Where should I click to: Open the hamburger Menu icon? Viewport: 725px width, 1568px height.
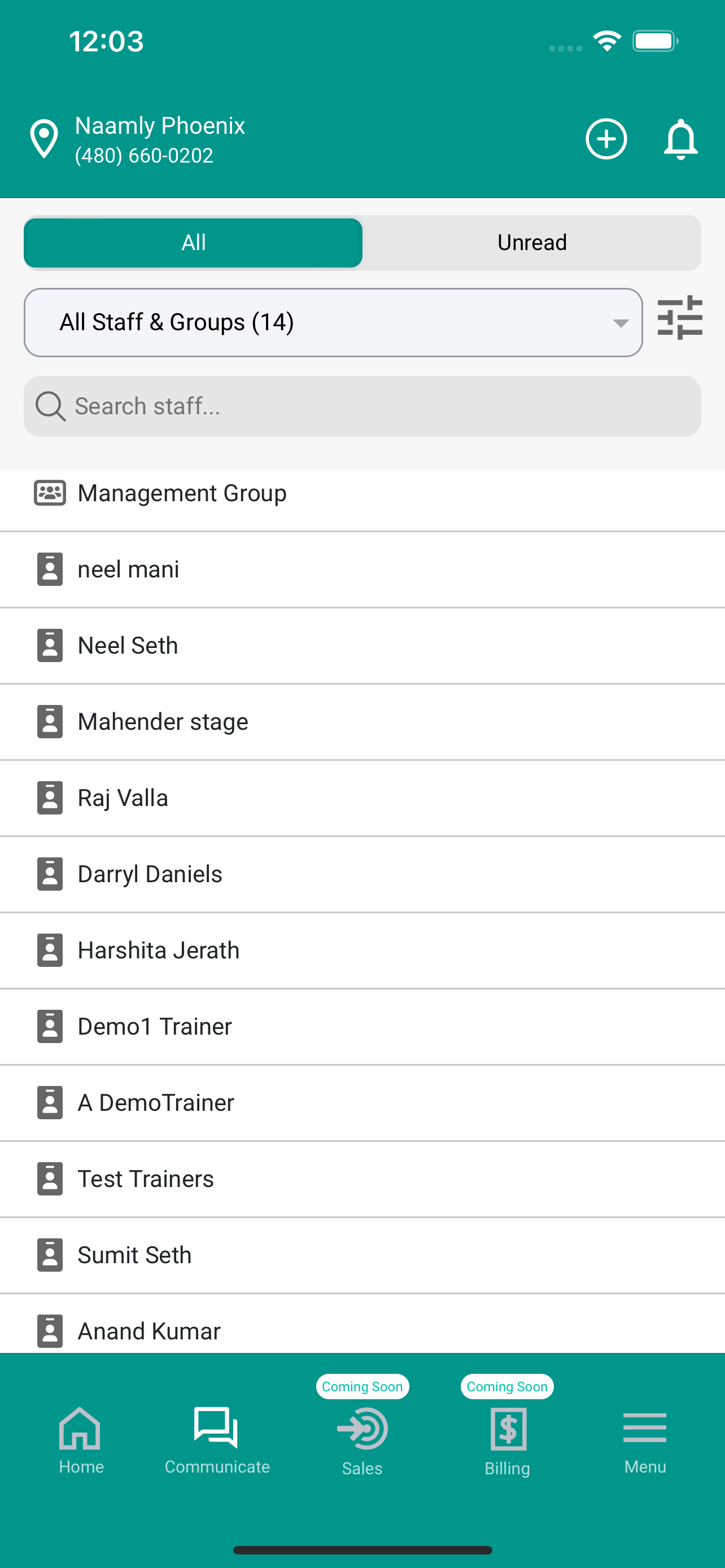coord(645,1427)
